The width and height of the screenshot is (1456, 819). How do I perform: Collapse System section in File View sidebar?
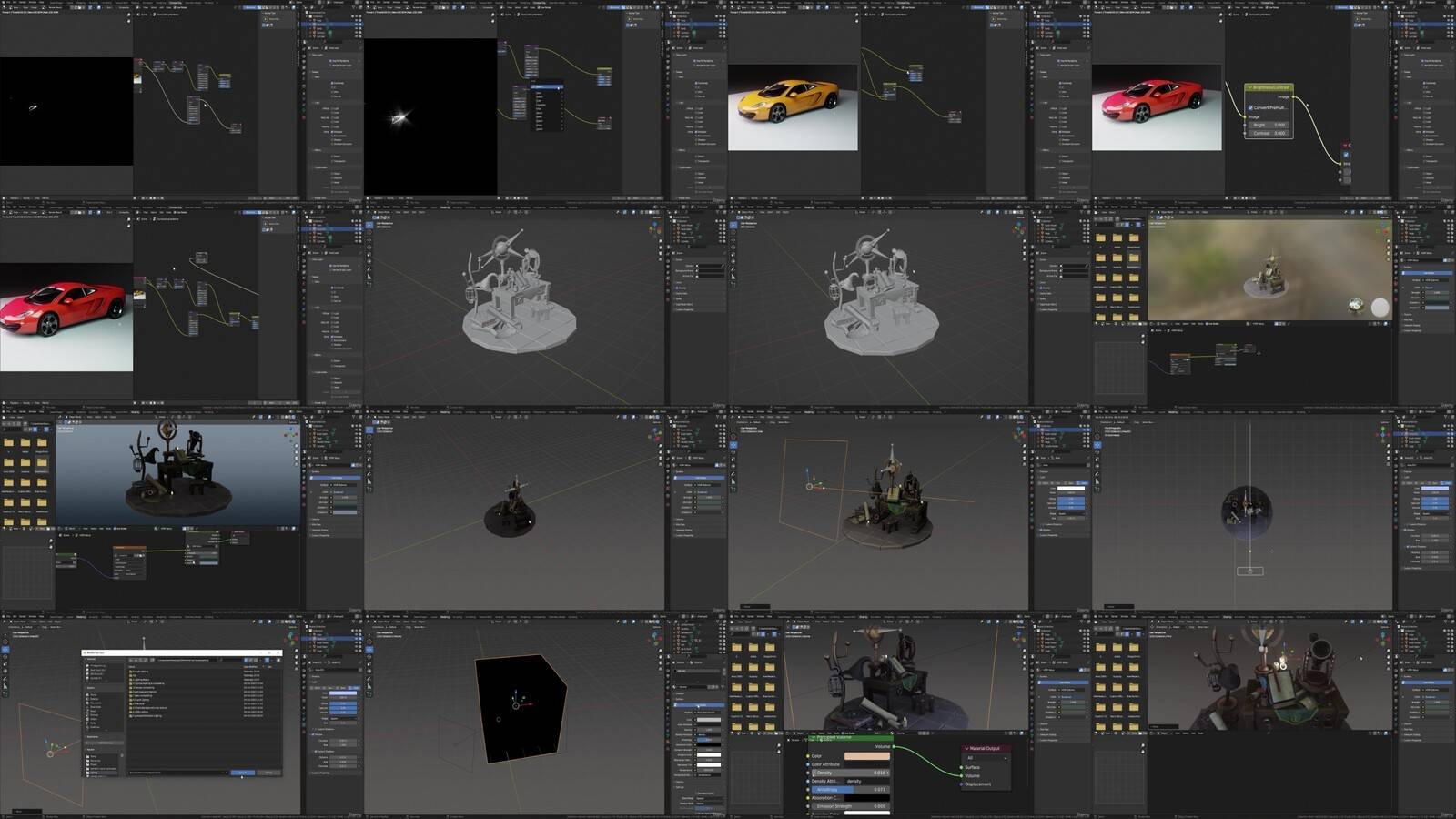click(86, 688)
